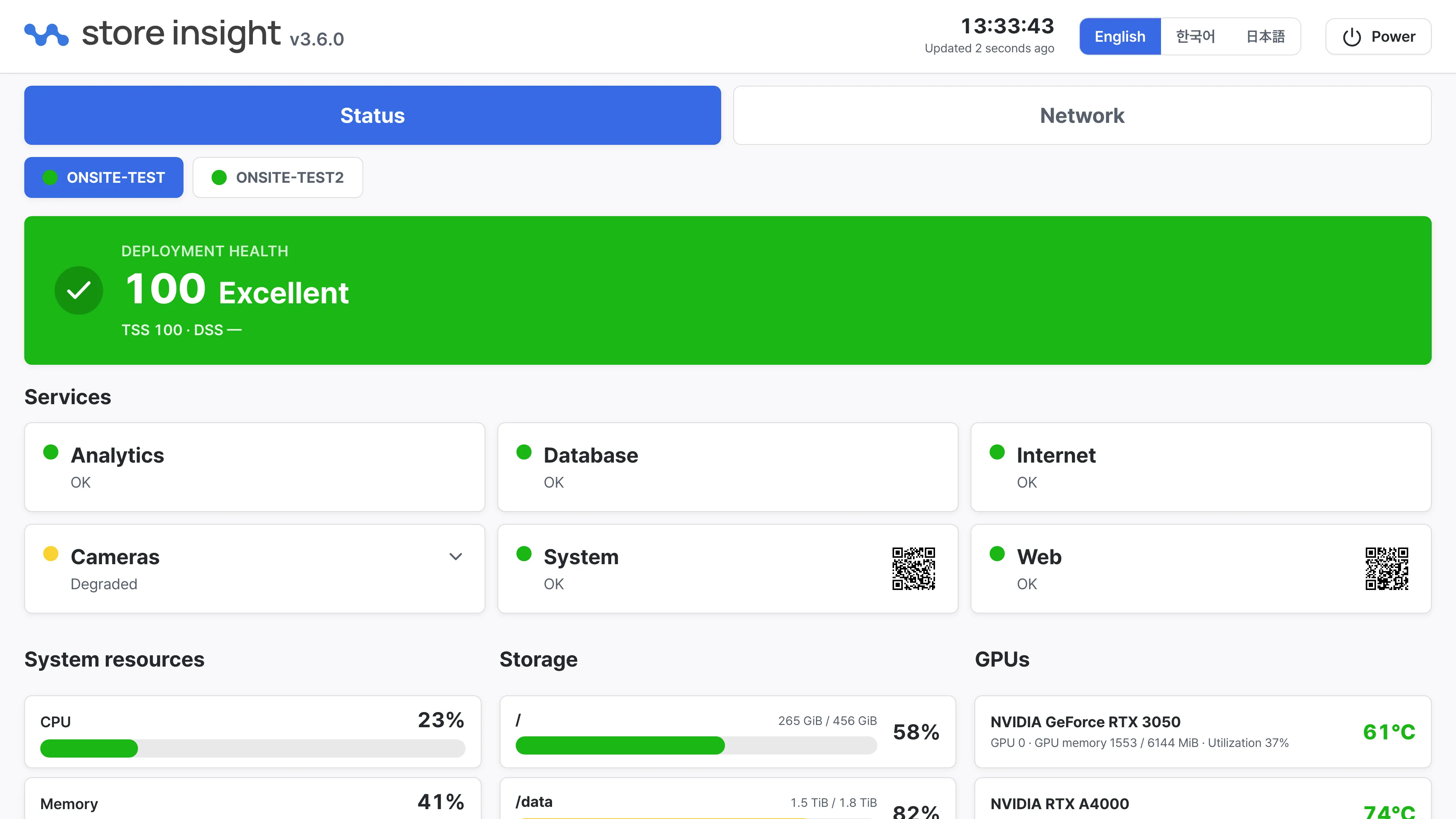Click the root storage progress bar
The image size is (1456, 819).
point(696,745)
